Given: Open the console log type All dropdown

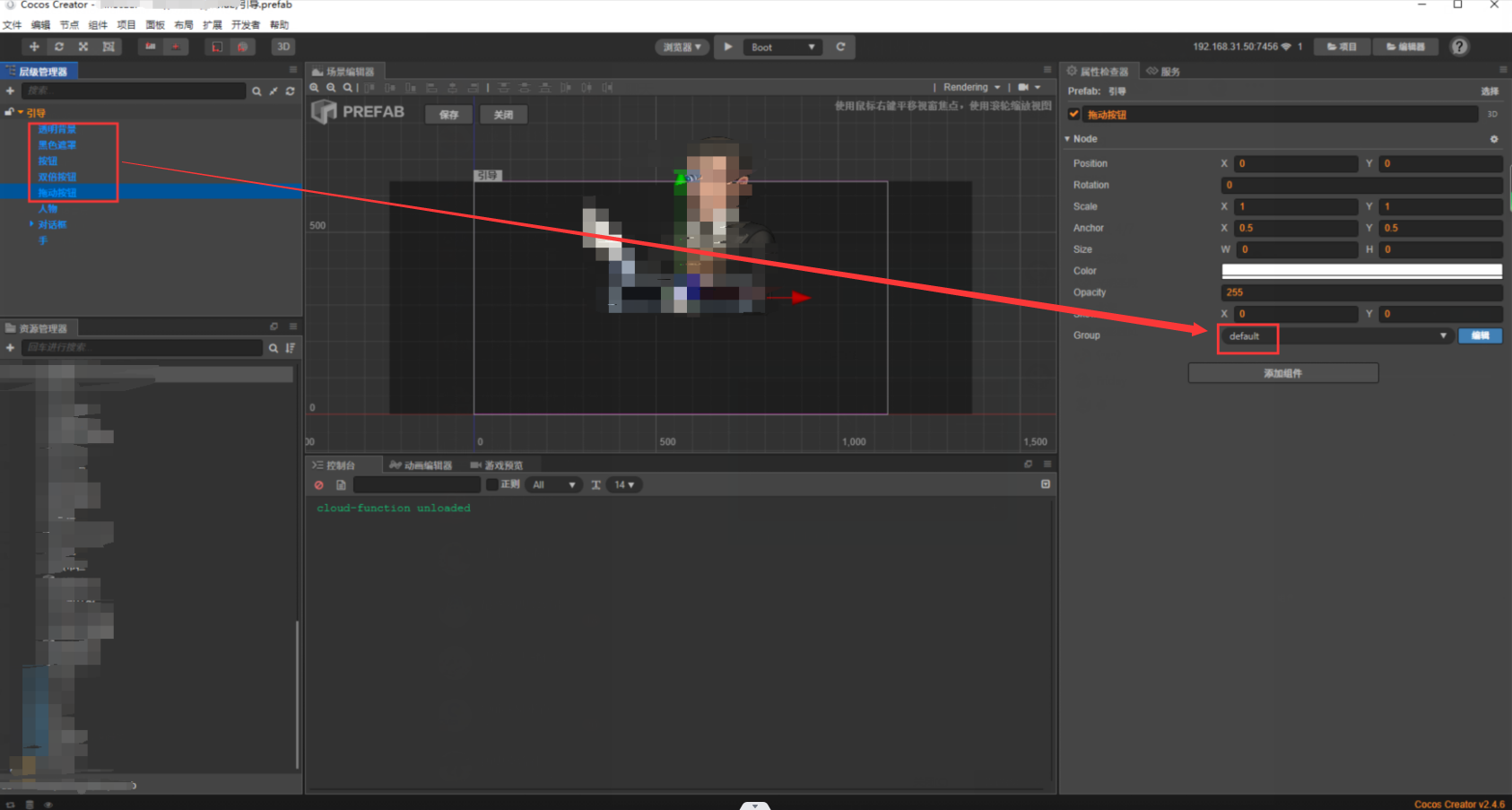Looking at the screenshot, I should click(x=553, y=485).
